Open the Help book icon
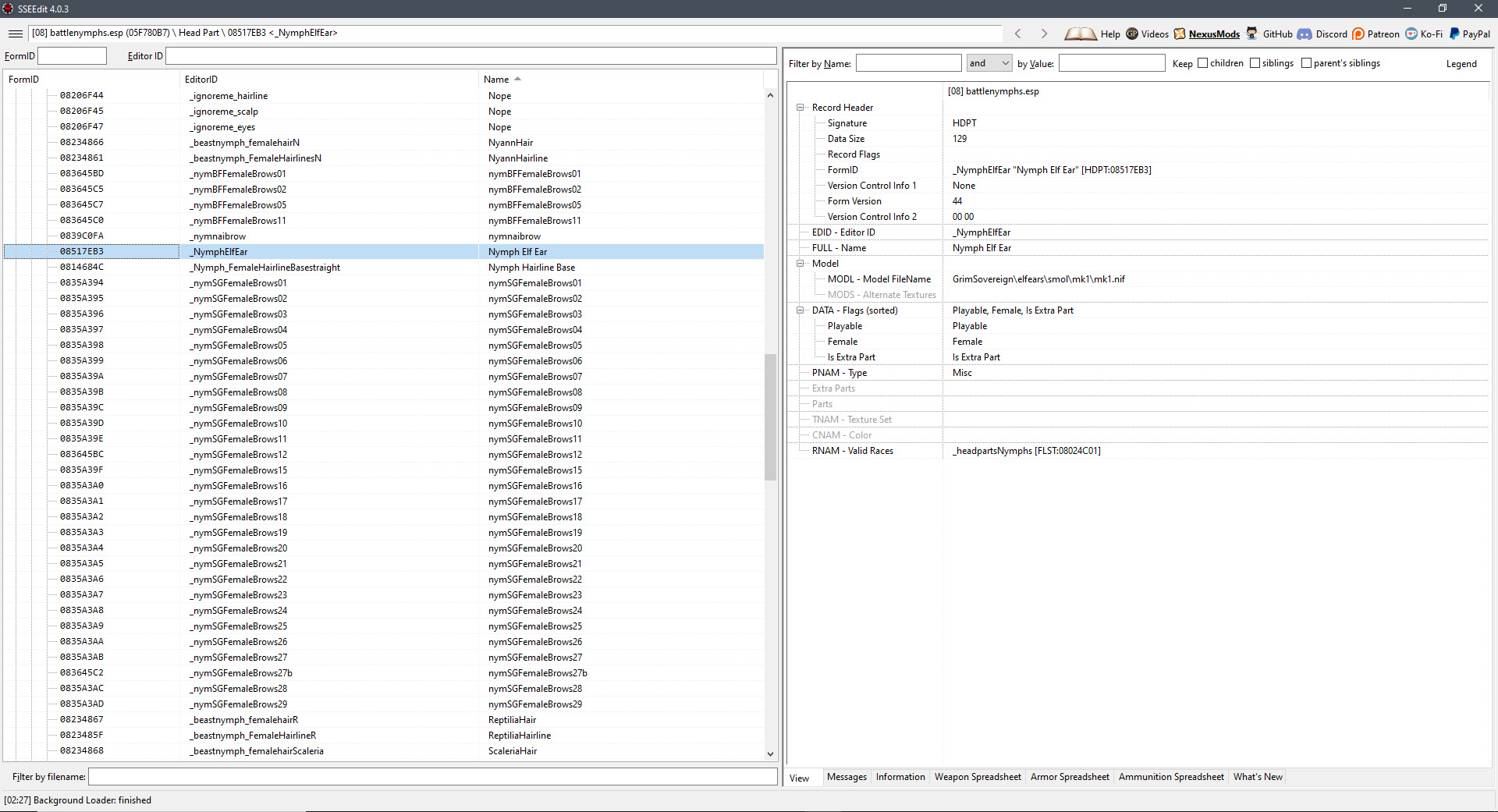The height and width of the screenshot is (812, 1498). pyautogui.click(x=1081, y=34)
